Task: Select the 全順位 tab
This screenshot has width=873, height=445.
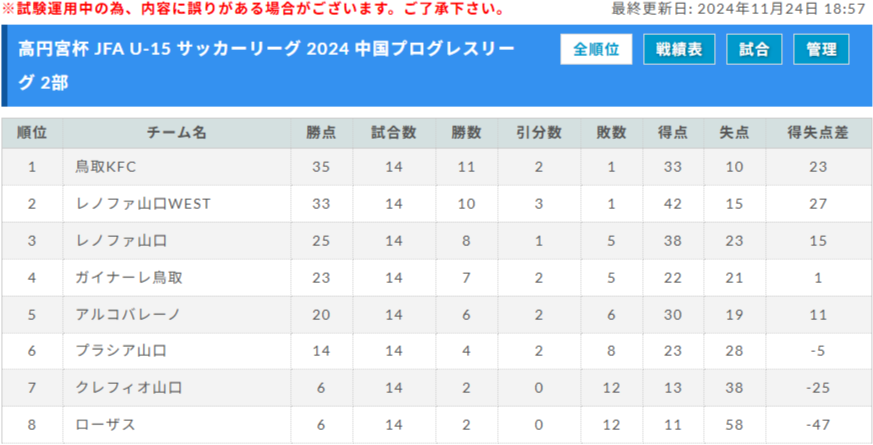Action: click(596, 50)
